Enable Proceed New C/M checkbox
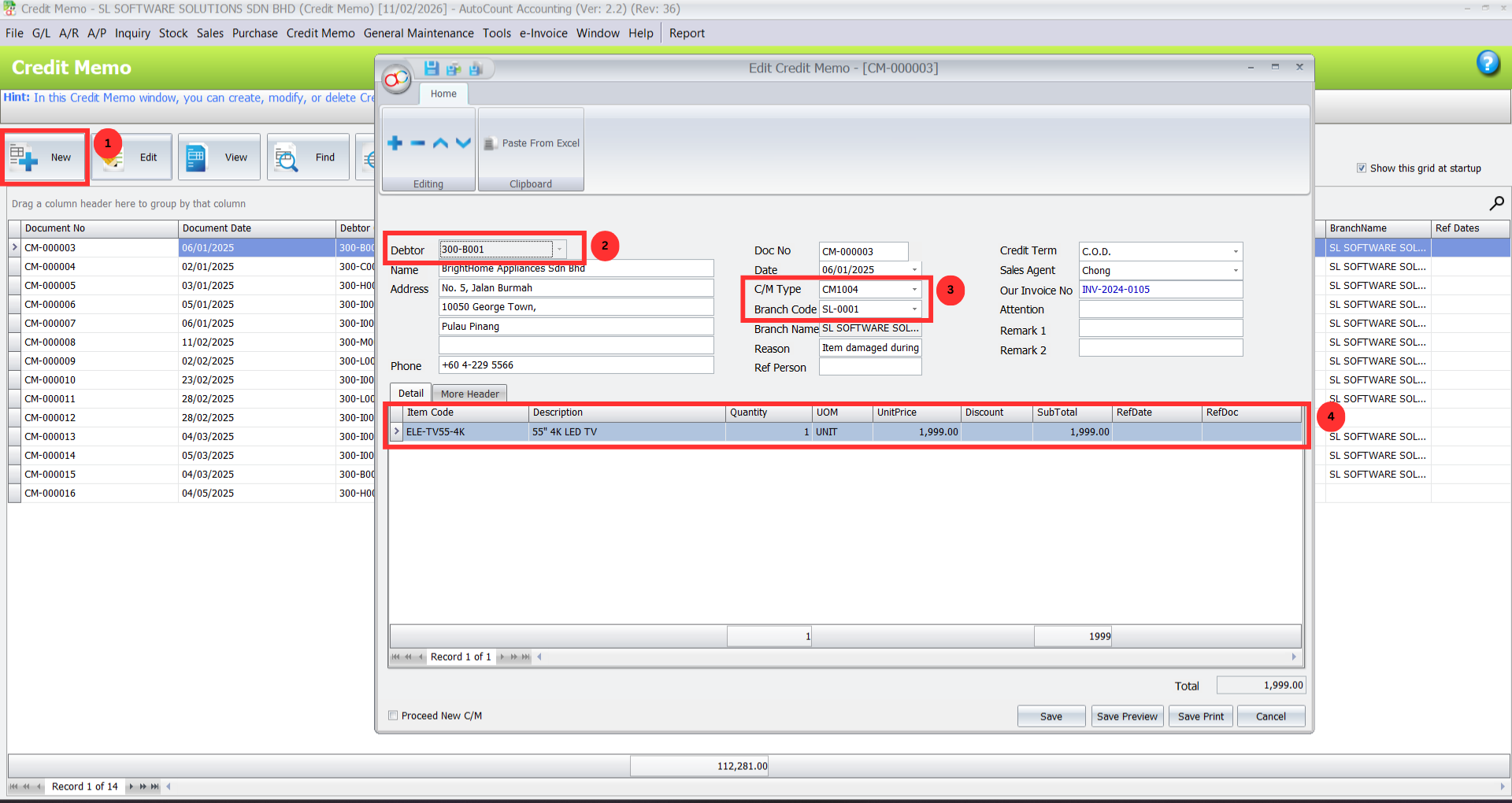This screenshot has height=803, width=1512. (x=392, y=715)
